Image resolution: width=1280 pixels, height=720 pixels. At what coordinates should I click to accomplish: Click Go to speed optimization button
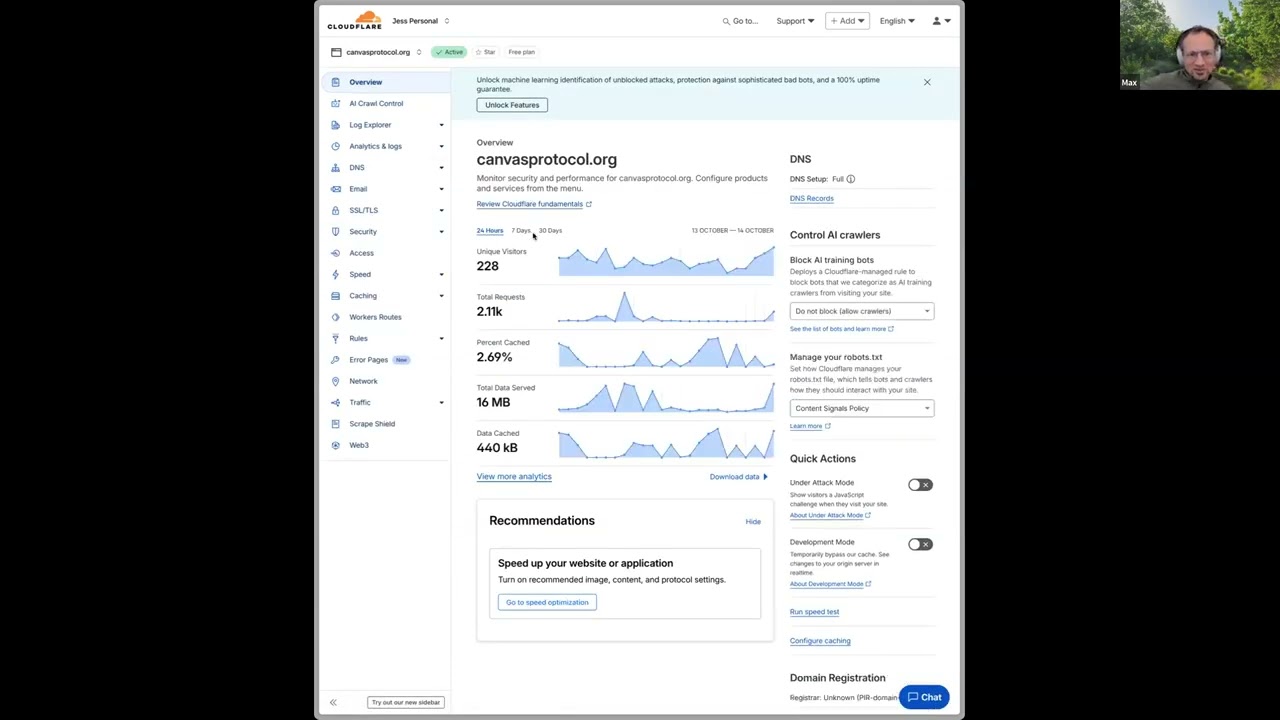547,602
